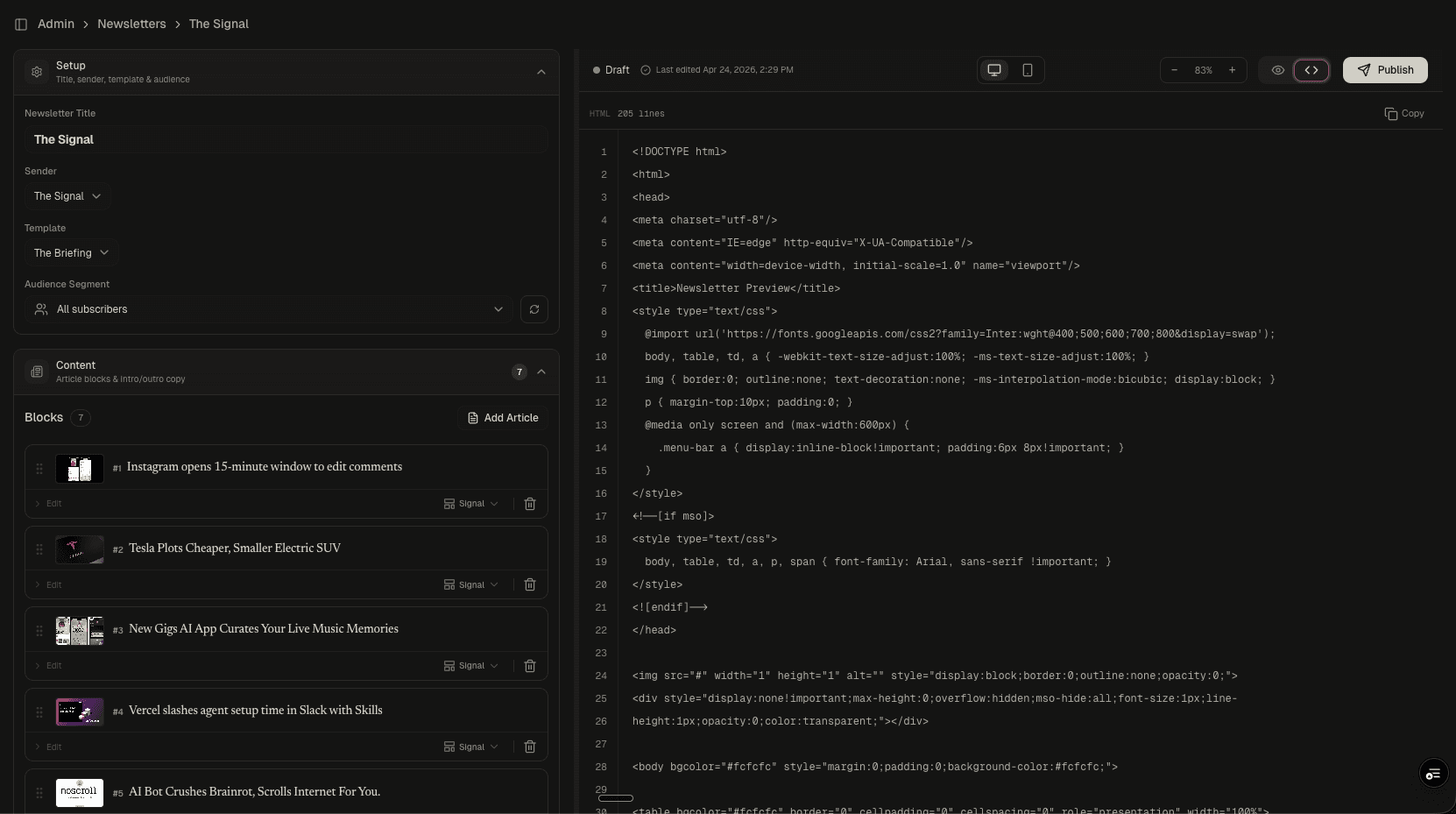Delete the Vercel article block

click(x=530, y=747)
